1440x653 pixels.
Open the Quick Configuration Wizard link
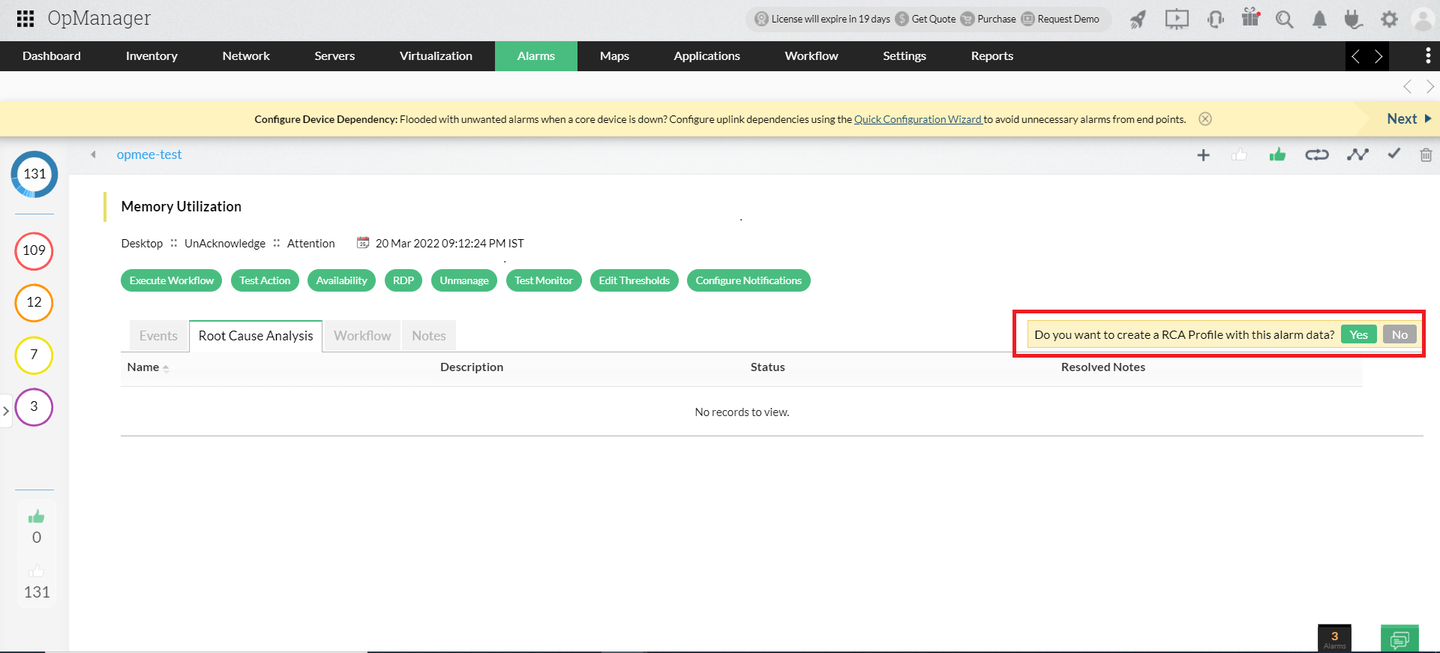(x=918, y=118)
